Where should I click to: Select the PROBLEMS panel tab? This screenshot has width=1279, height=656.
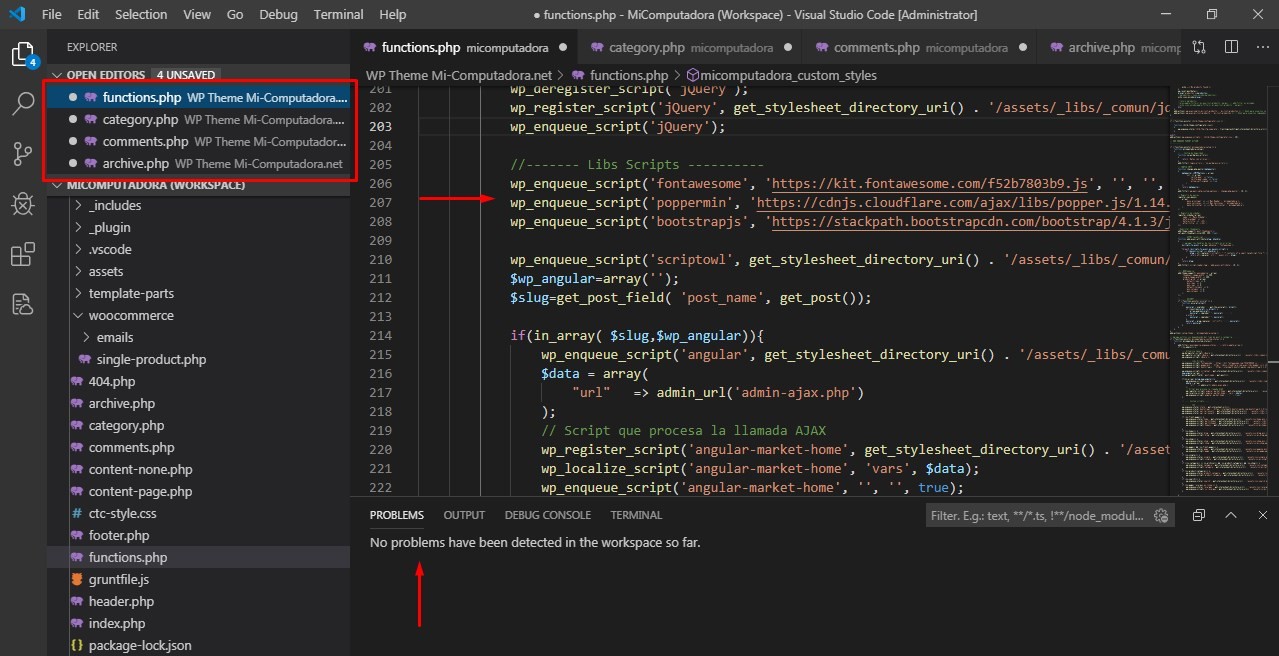pos(397,515)
